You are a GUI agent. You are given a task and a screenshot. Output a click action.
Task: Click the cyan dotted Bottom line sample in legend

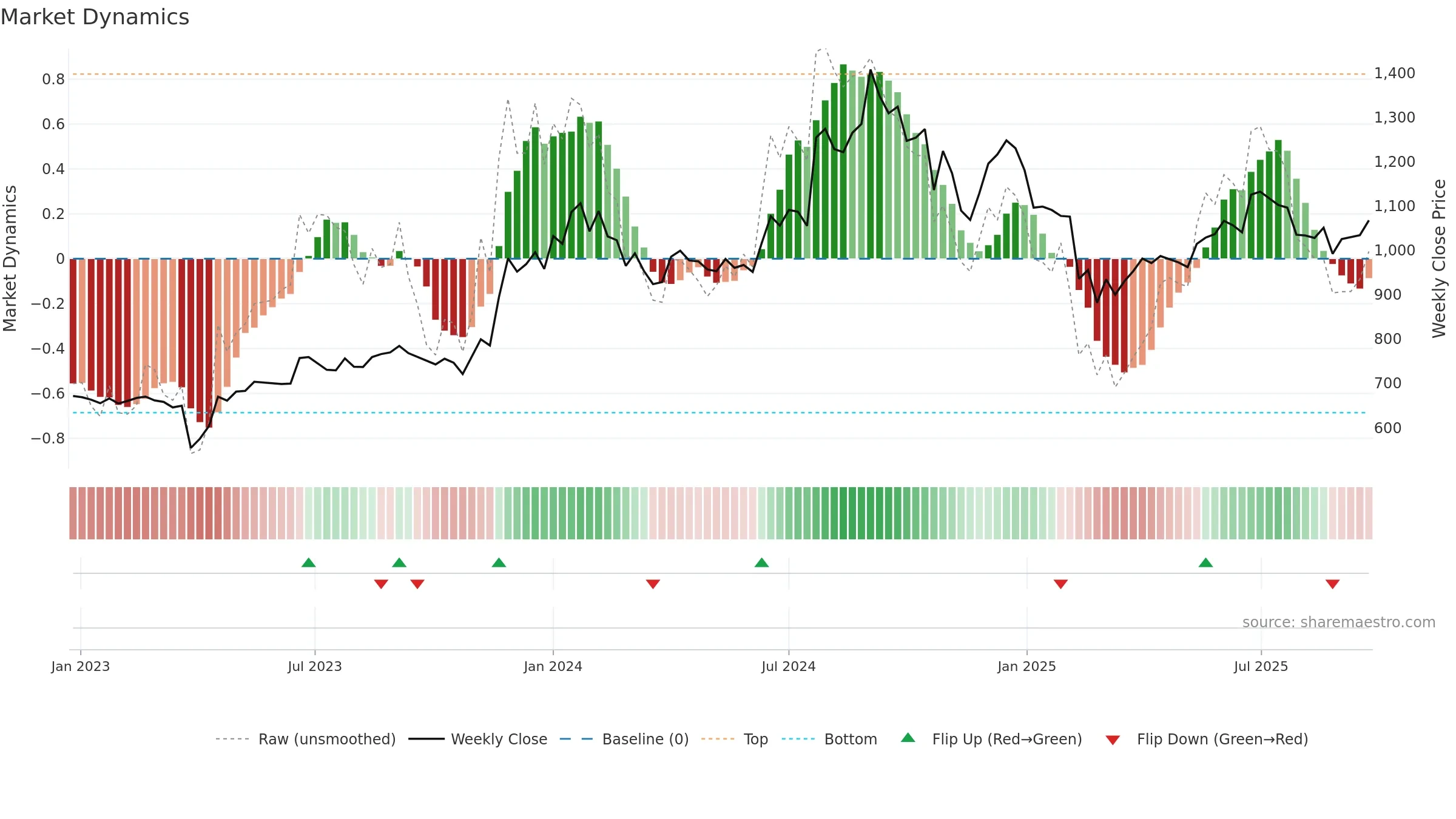coord(798,739)
